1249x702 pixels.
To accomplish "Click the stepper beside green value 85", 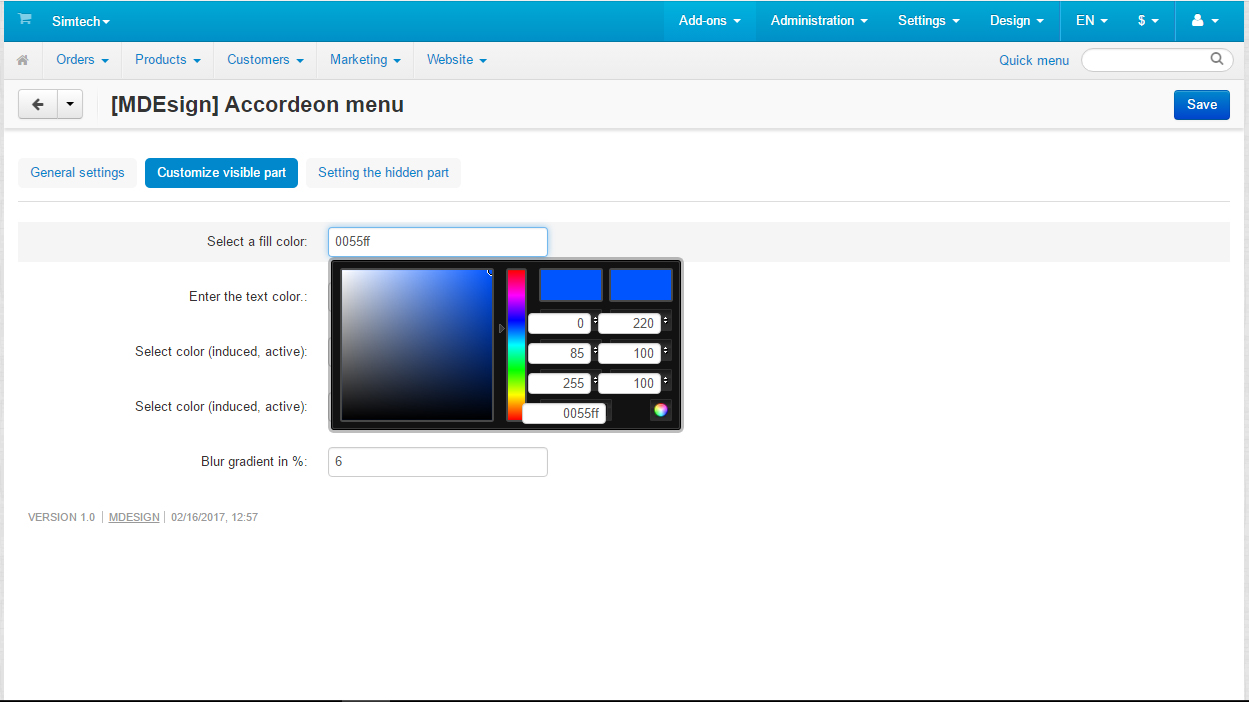I will click(596, 352).
